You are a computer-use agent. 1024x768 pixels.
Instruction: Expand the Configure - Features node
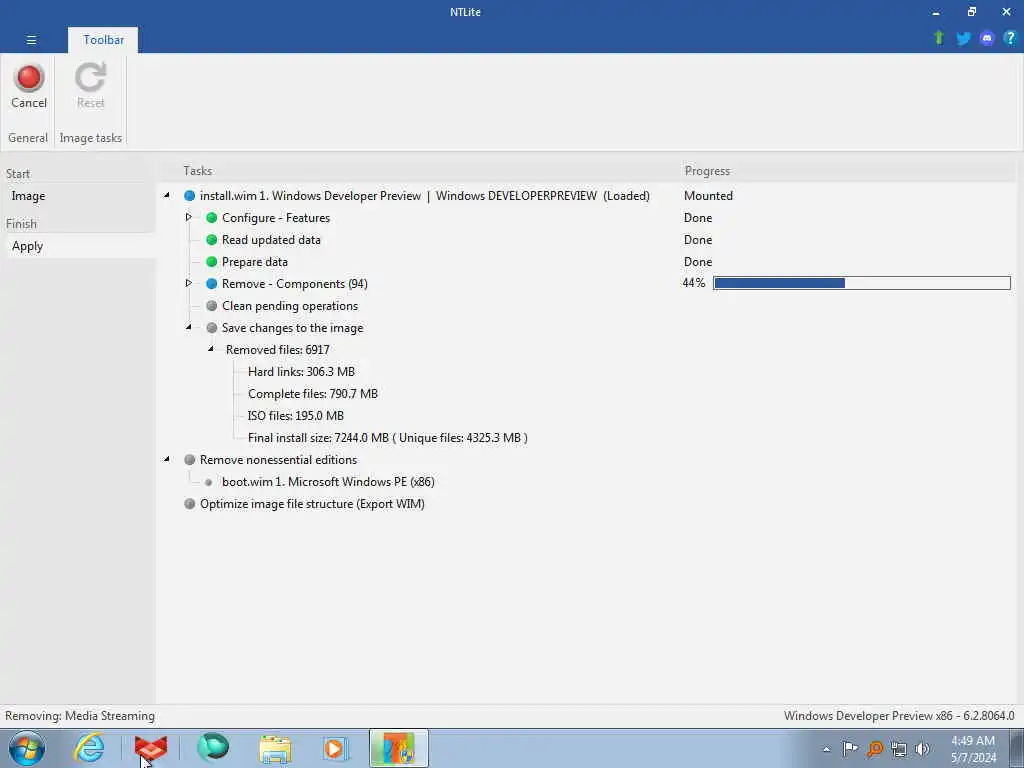coord(189,217)
